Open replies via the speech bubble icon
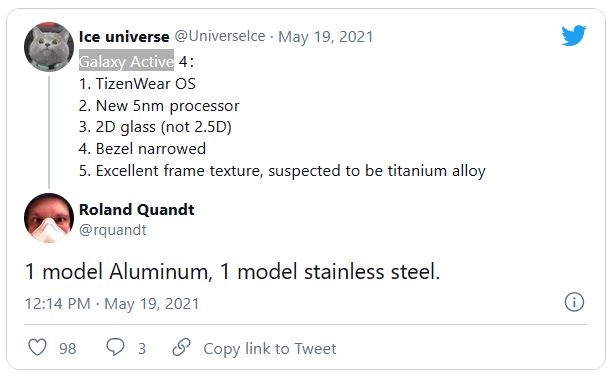The image size is (612, 378). tap(115, 347)
